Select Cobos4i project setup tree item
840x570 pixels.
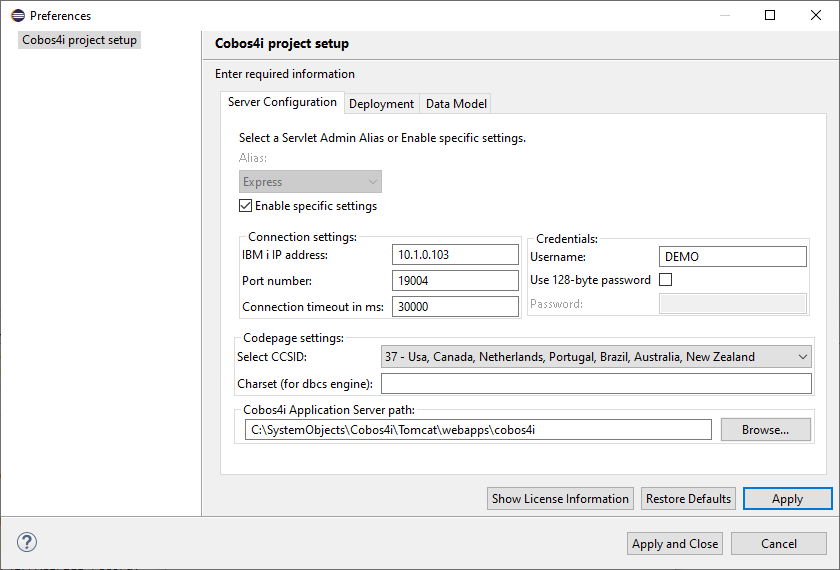click(x=79, y=40)
